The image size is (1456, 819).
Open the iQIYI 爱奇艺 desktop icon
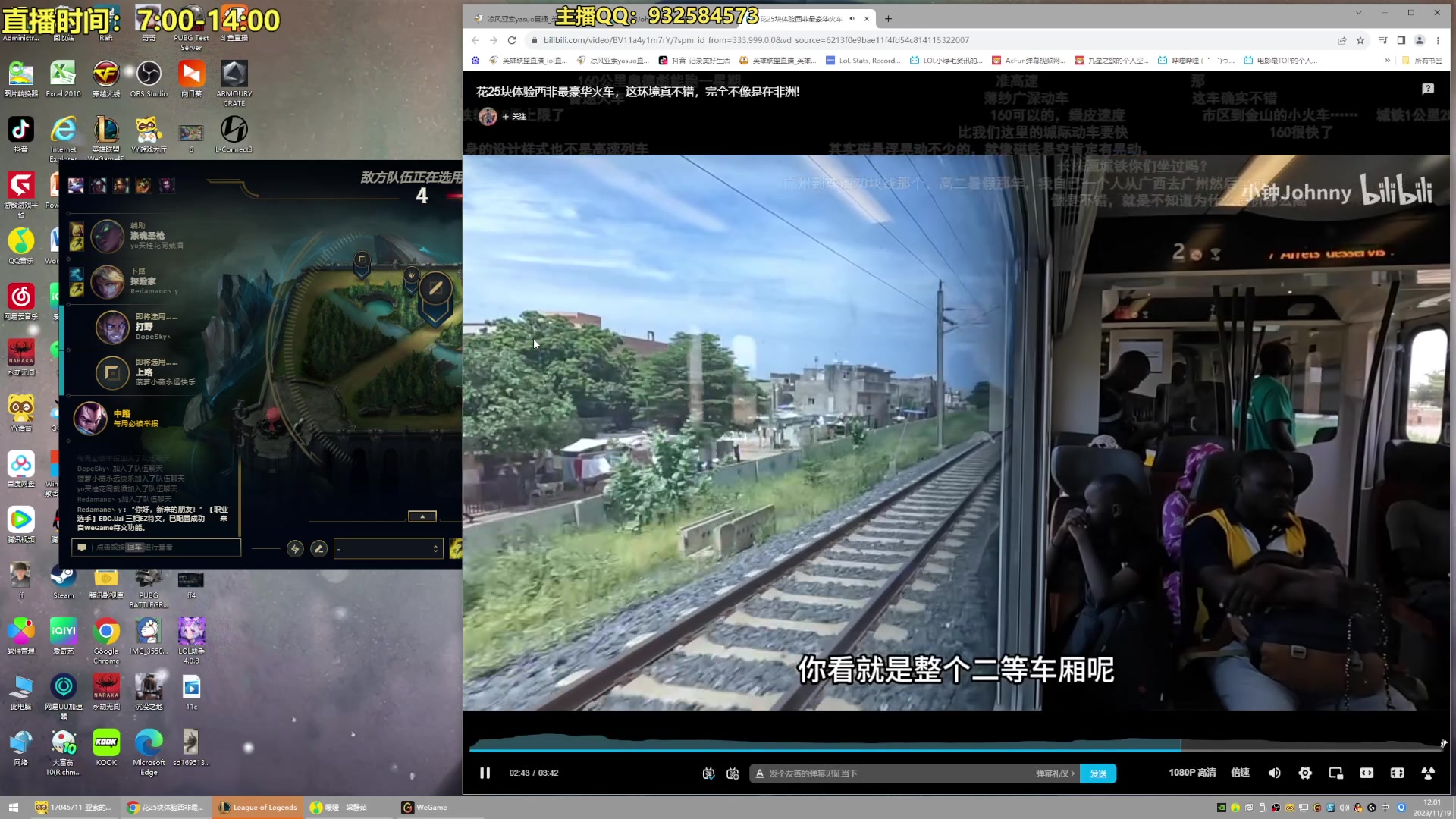pos(64,637)
